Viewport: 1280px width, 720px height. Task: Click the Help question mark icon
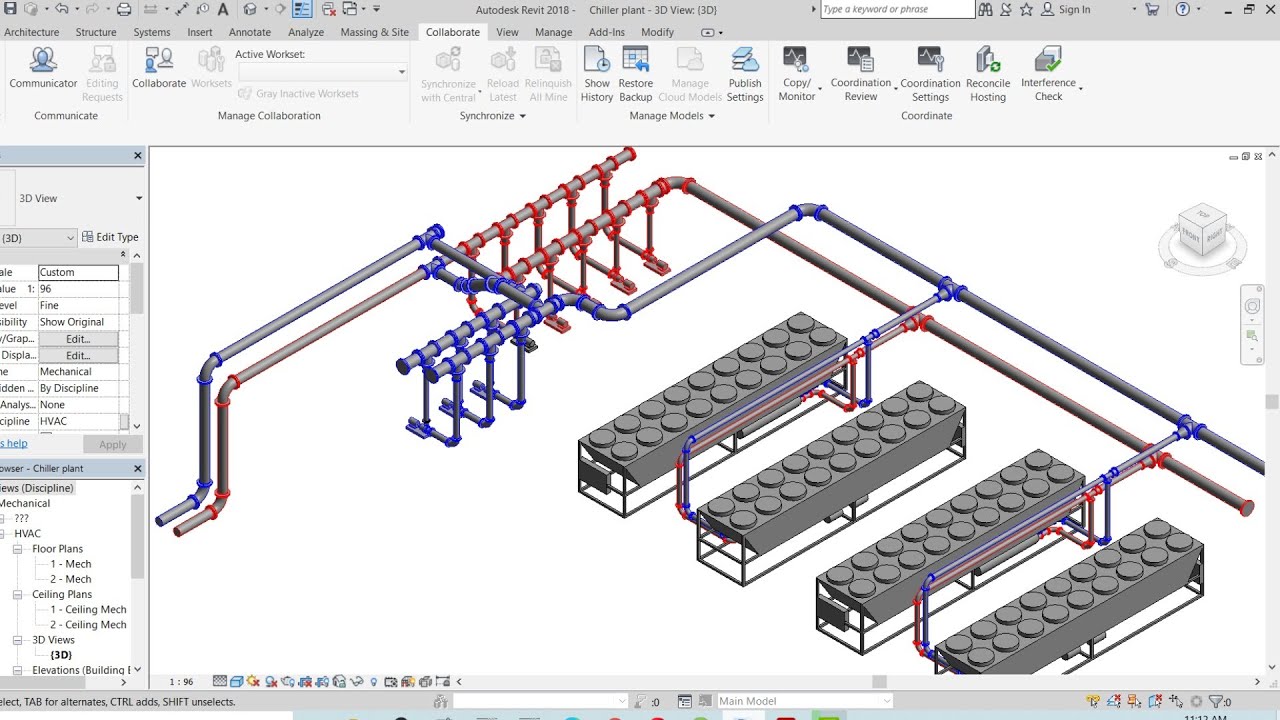(1183, 9)
